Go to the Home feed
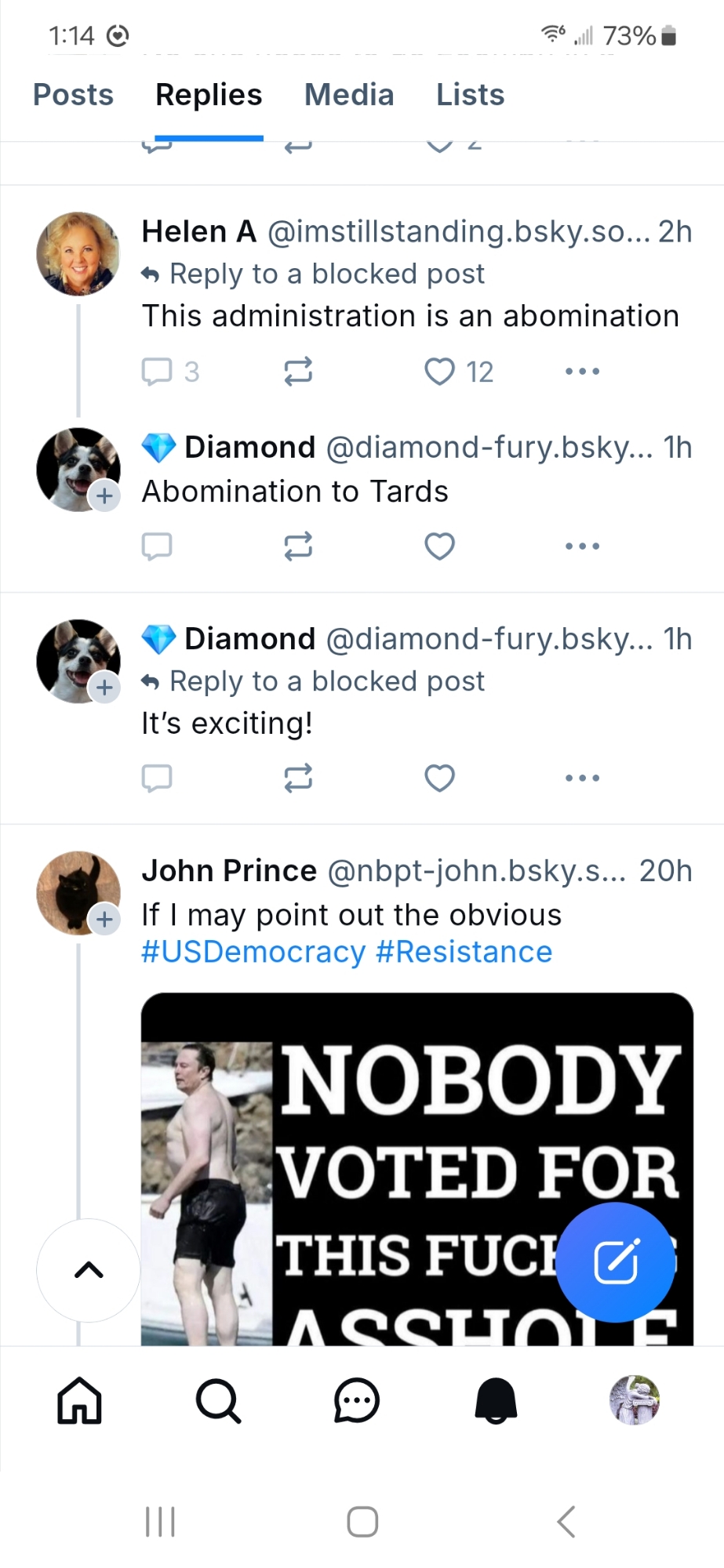Image resolution: width=724 pixels, height=1568 pixels. (x=79, y=1400)
